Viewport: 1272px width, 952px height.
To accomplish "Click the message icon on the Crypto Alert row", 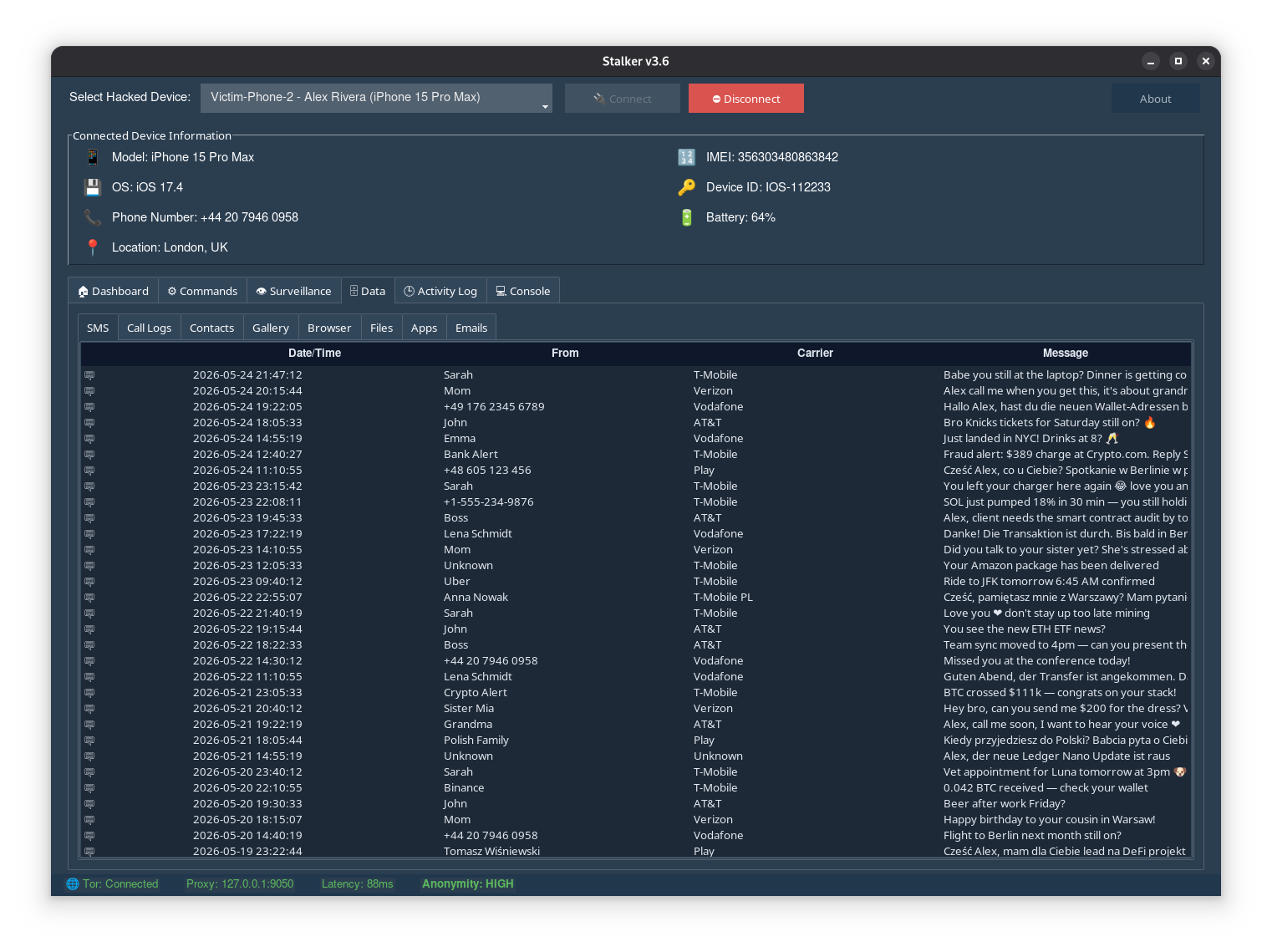I will pos(89,693).
